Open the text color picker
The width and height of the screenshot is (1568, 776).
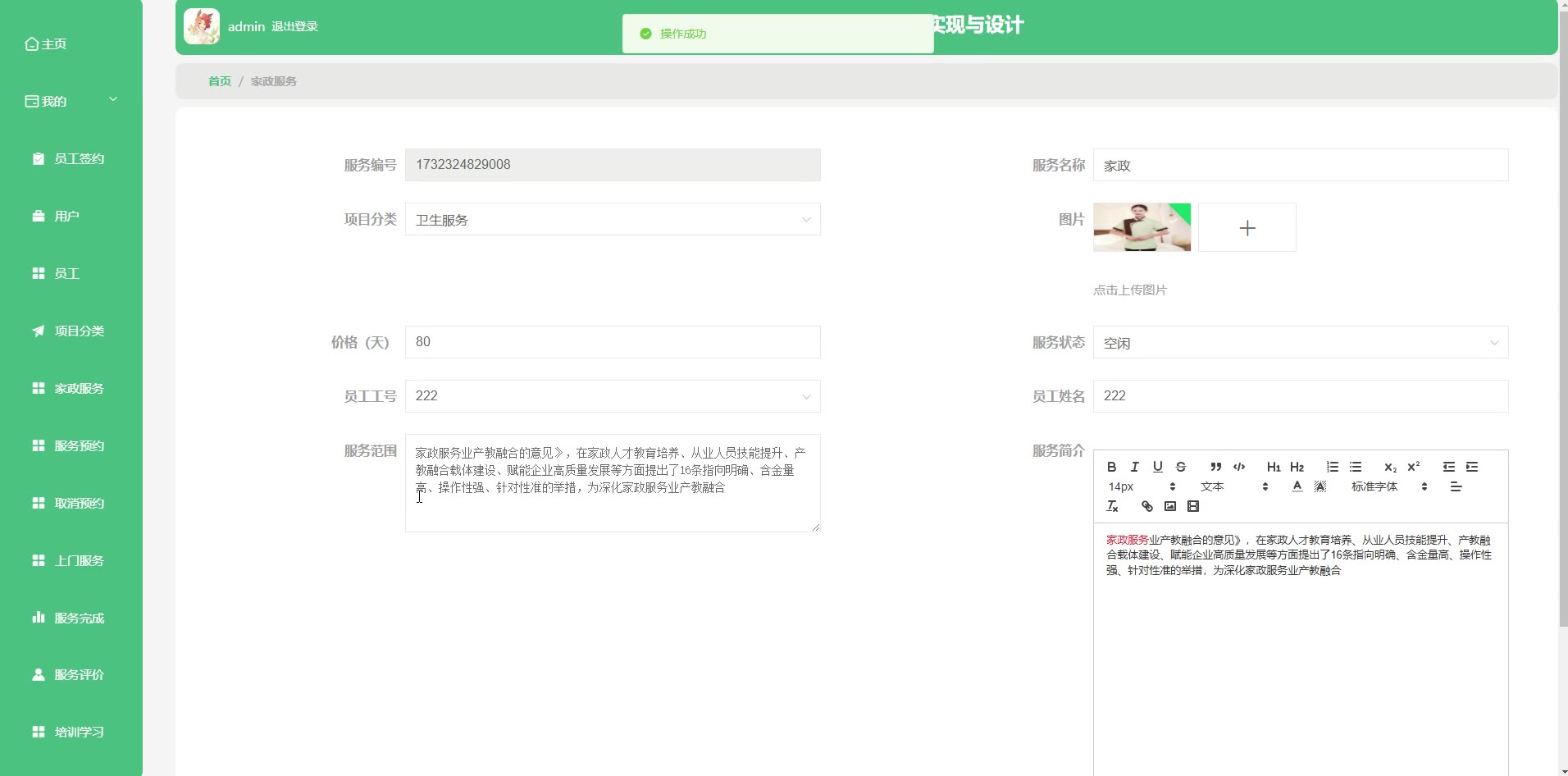click(x=1297, y=486)
